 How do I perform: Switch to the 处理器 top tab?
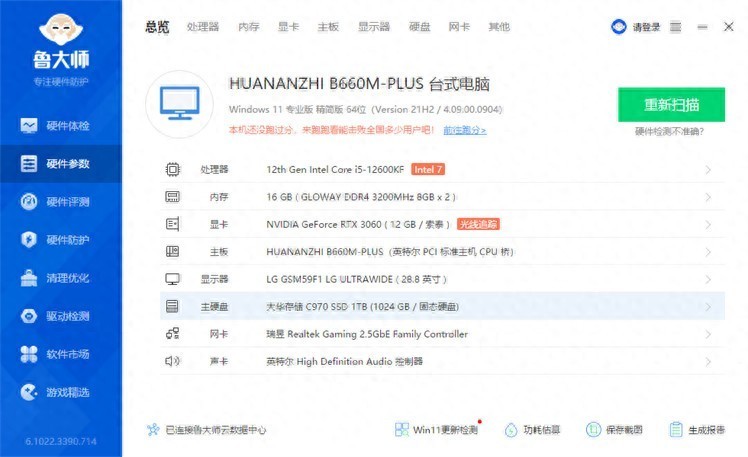tap(203, 27)
